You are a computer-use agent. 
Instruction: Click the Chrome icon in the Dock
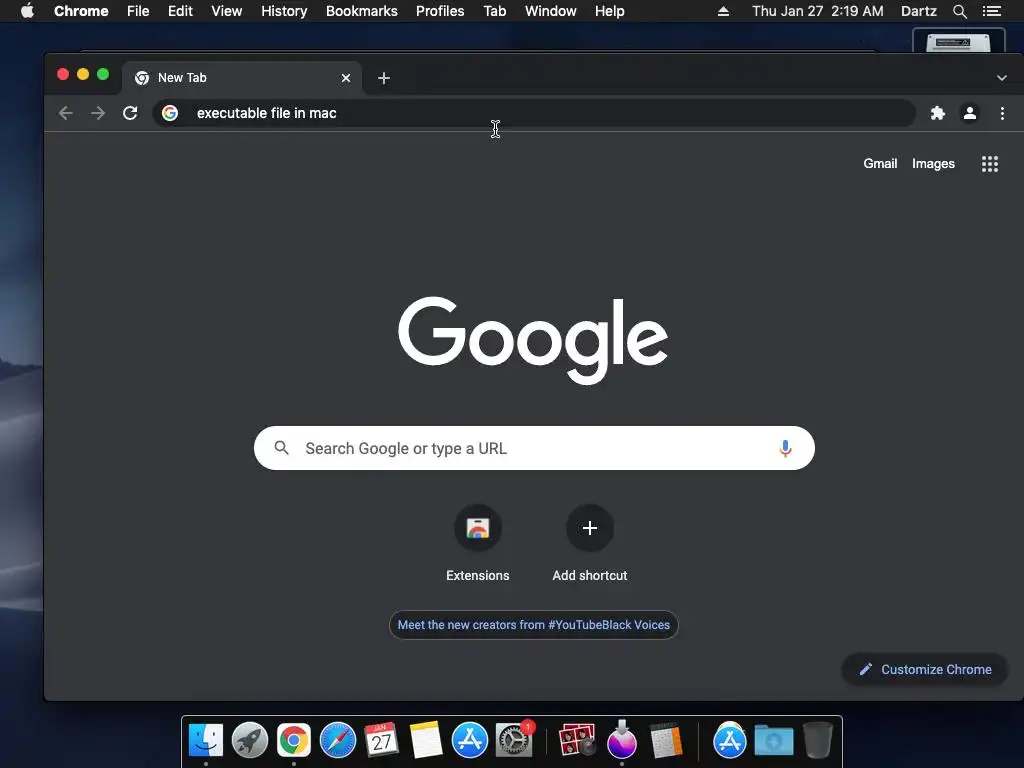[294, 741]
